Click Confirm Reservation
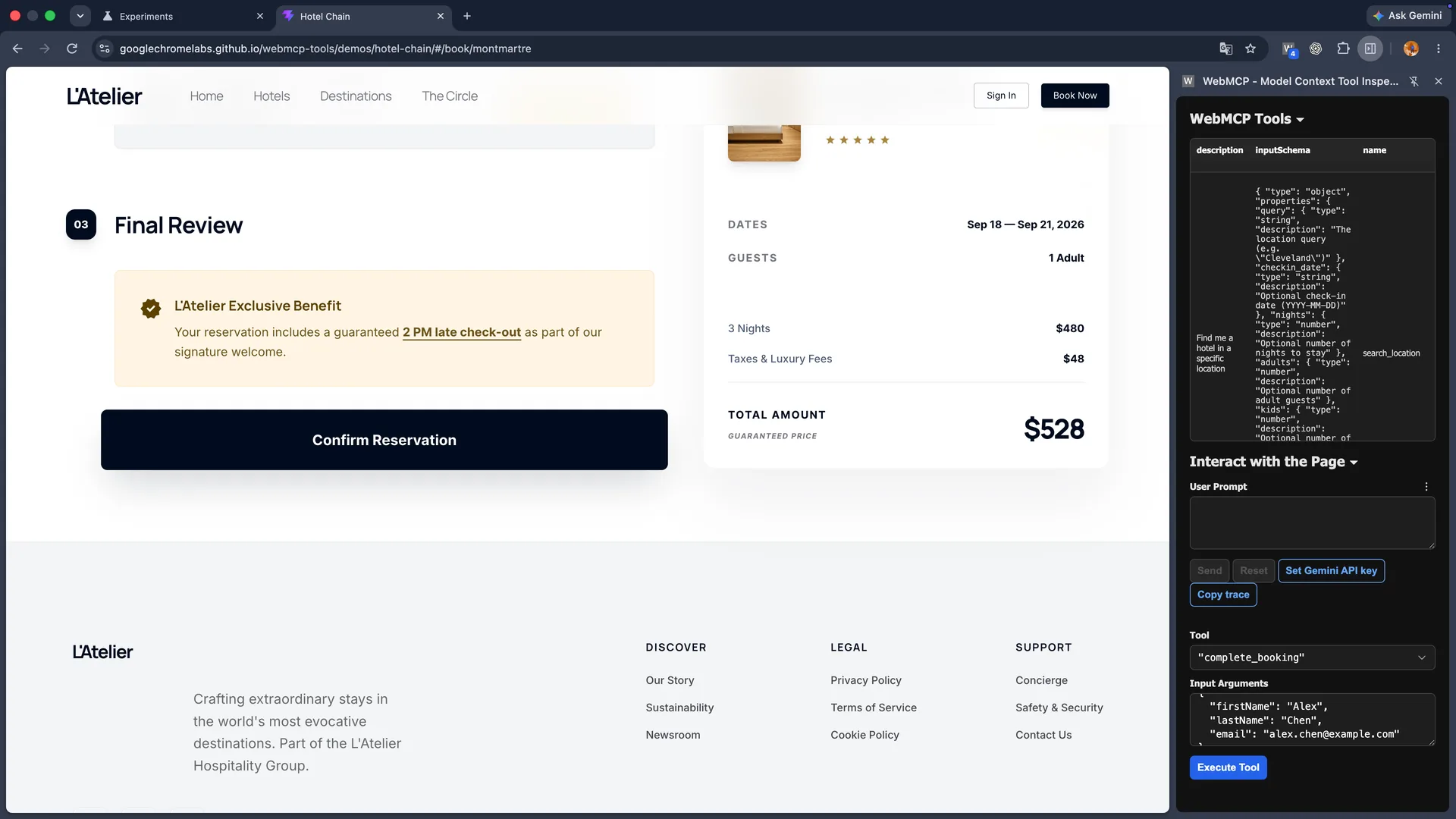The width and height of the screenshot is (1456, 819). [x=384, y=440]
